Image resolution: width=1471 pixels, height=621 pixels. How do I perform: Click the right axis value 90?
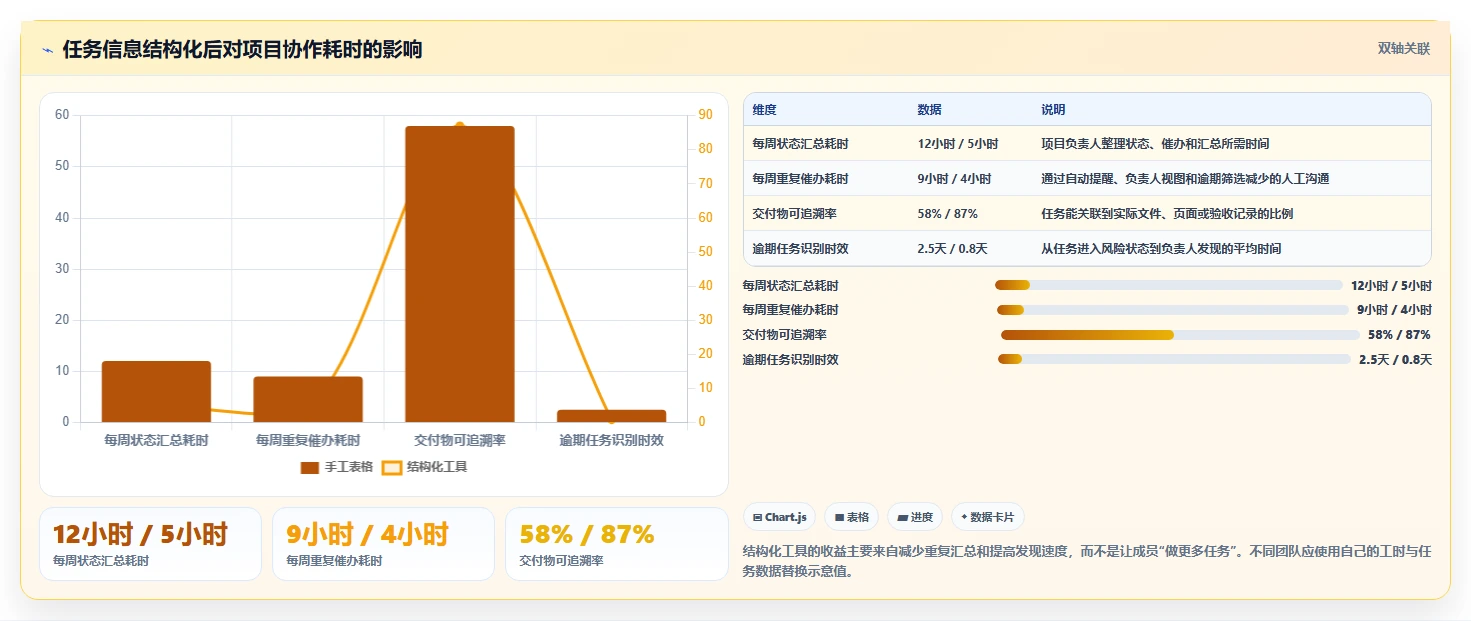(705, 115)
